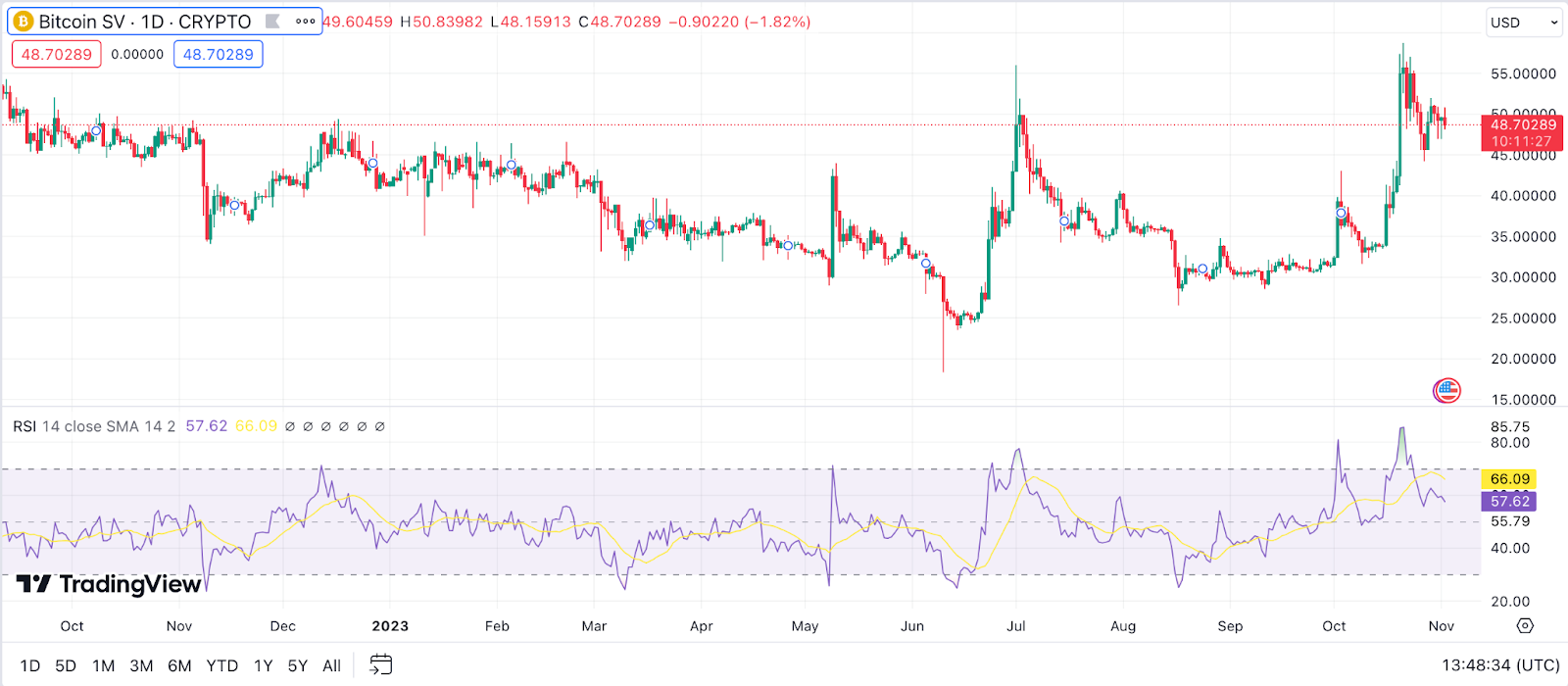
Task: Click the C48.70289 close value
Action: click(x=619, y=22)
